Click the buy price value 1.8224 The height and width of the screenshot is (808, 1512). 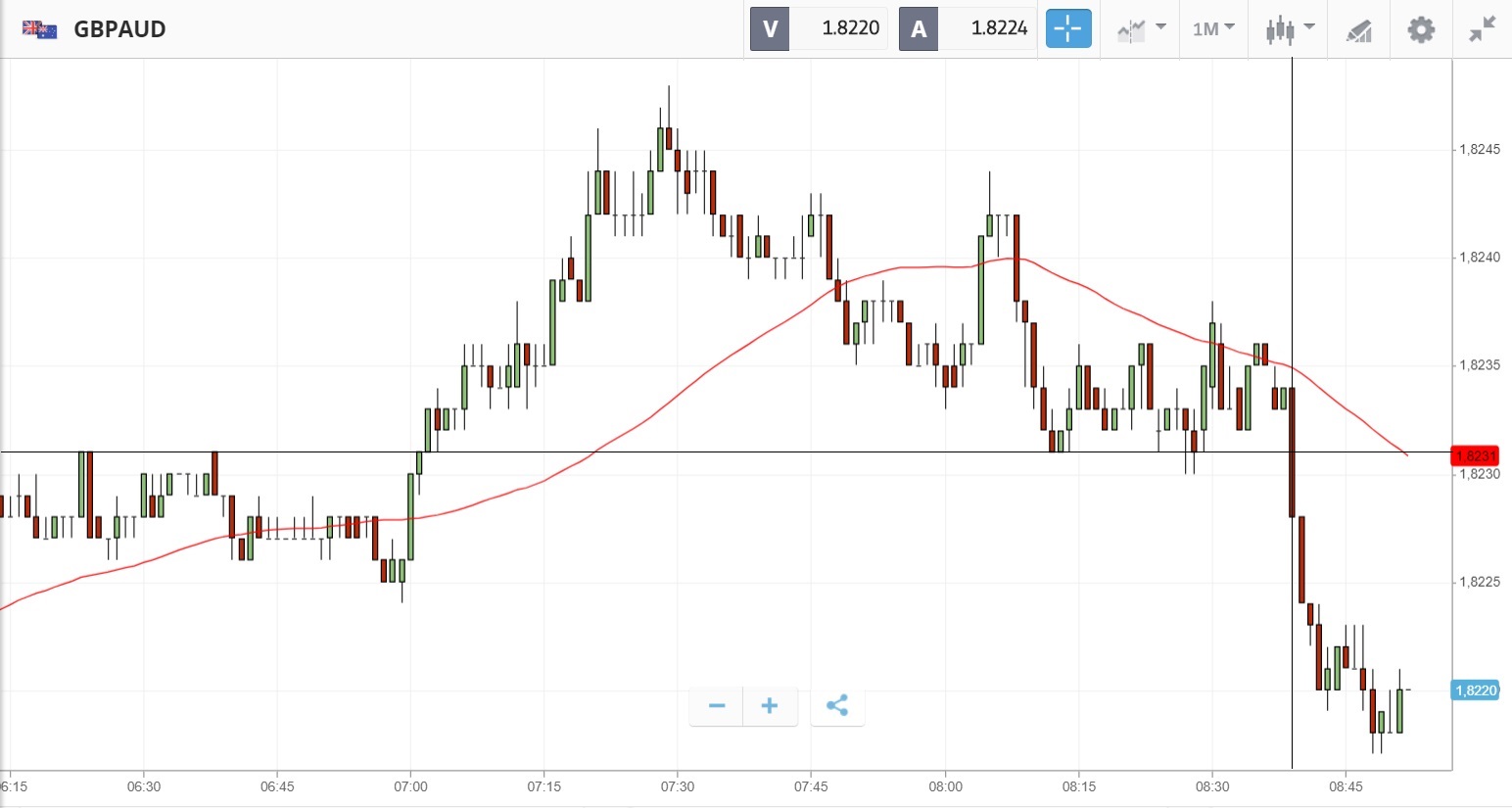[999, 28]
